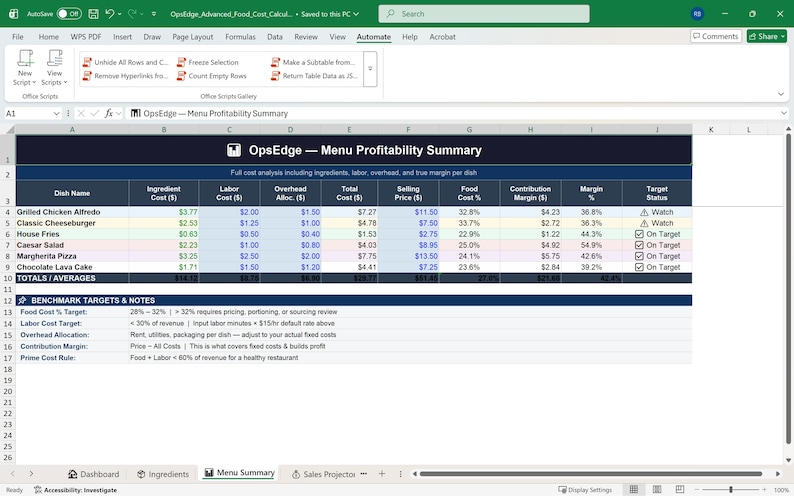Run Make a Subtable script

pos(313,62)
